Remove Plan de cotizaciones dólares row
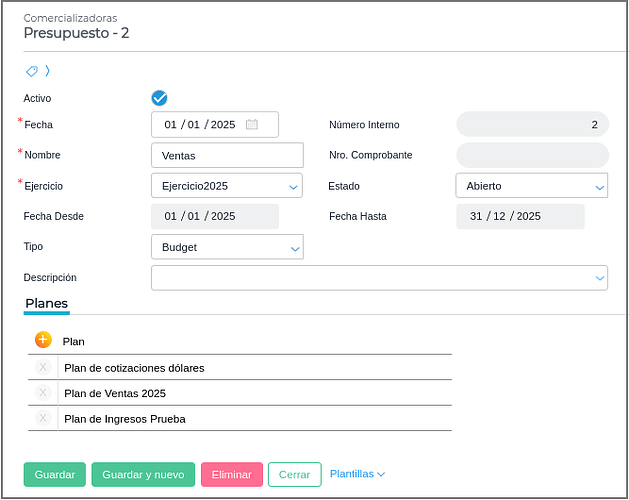Image resolution: width=629 pixels, height=500 pixels. point(43,367)
